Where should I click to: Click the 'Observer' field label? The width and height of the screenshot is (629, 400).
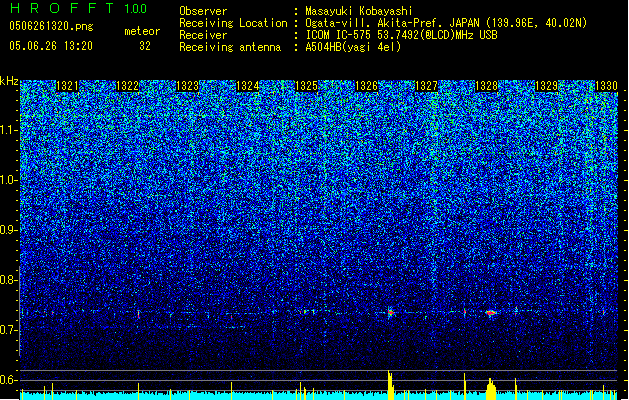pyautogui.click(x=203, y=11)
